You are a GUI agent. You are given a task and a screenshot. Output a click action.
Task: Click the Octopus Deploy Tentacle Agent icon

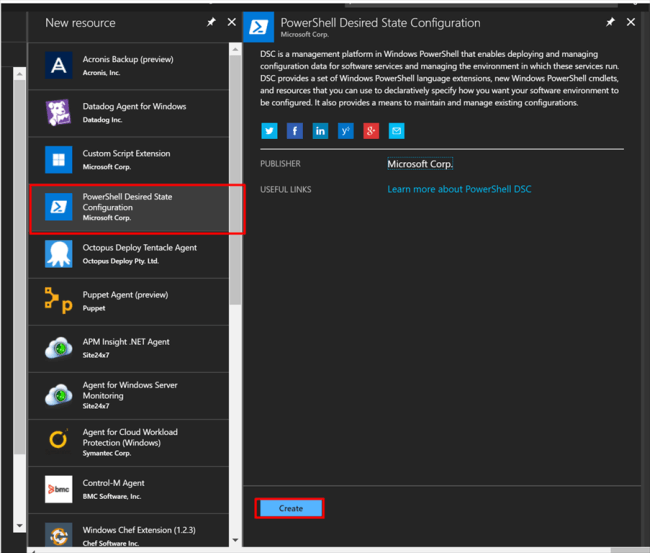(x=58, y=254)
